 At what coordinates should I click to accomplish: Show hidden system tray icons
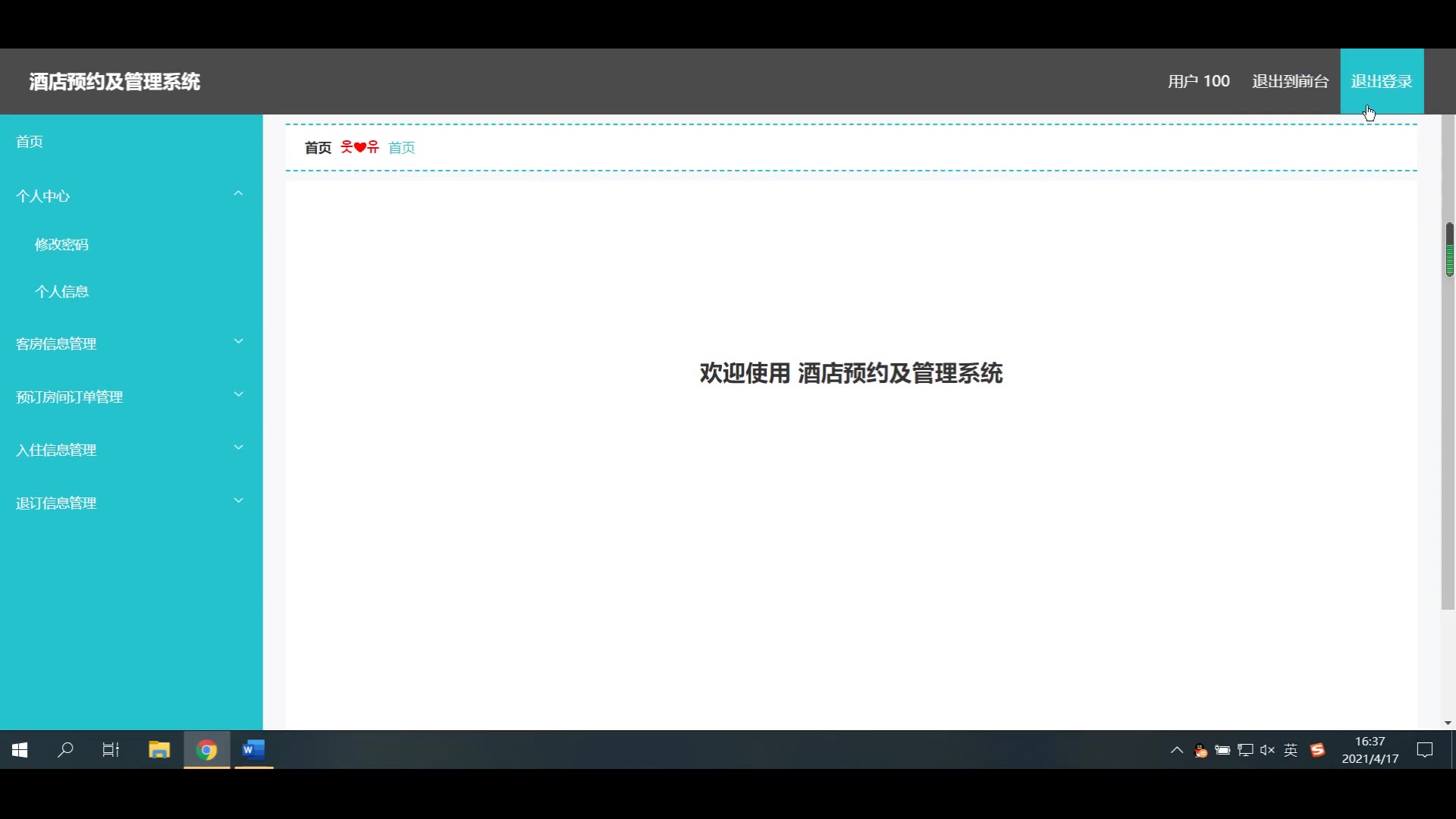pos(1176,750)
